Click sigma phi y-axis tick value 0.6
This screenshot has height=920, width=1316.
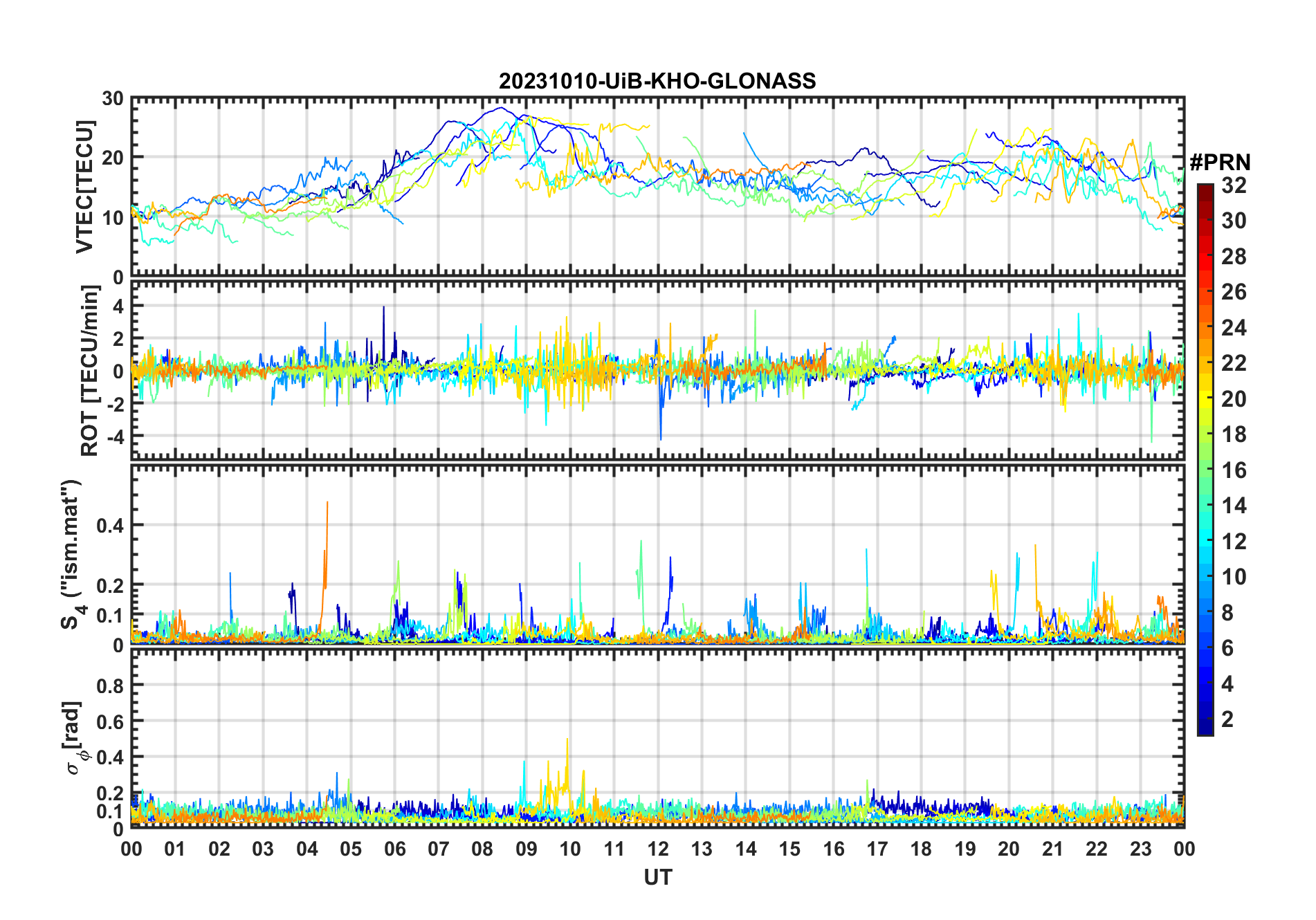[x=110, y=721]
